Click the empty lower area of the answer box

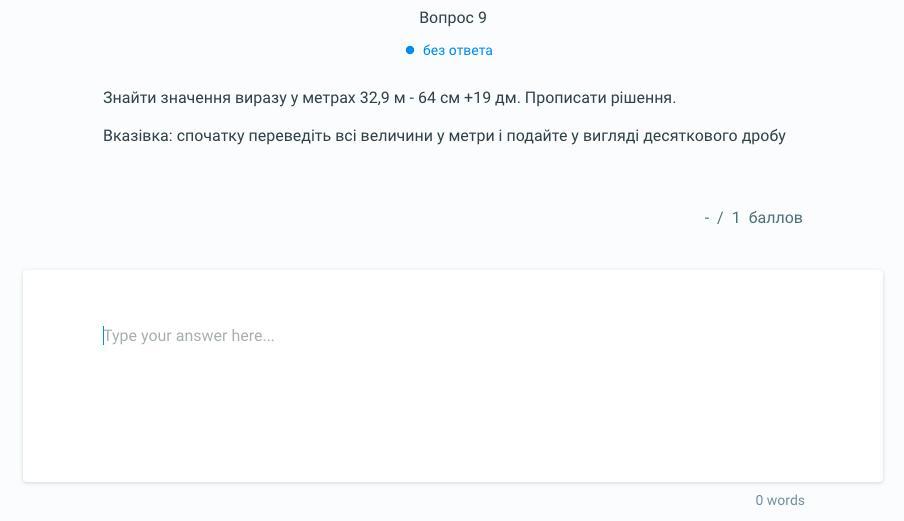tap(453, 426)
